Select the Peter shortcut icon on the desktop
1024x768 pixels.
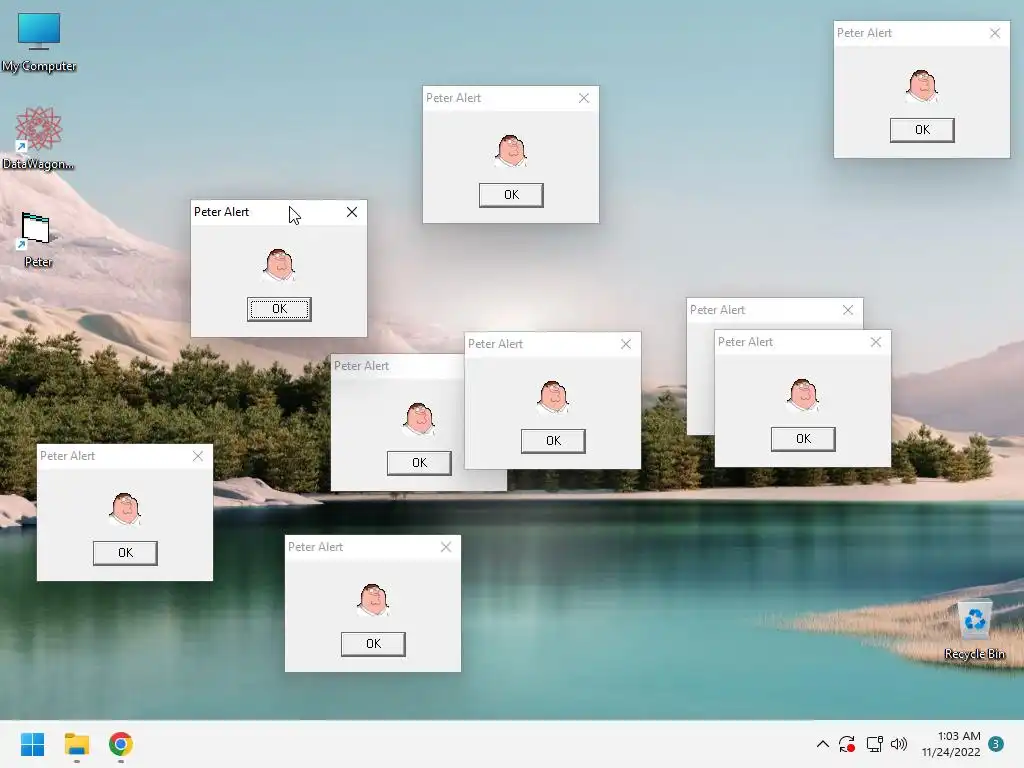pyautogui.click(x=37, y=239)
